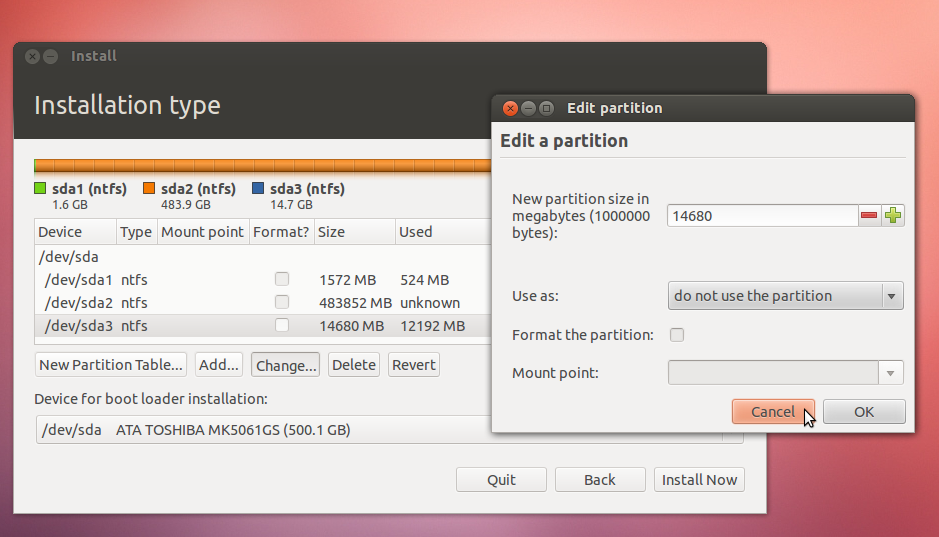Viewport: 939px width, 537px height.
Task: Click the Change... button
Action: coord(286,365)
